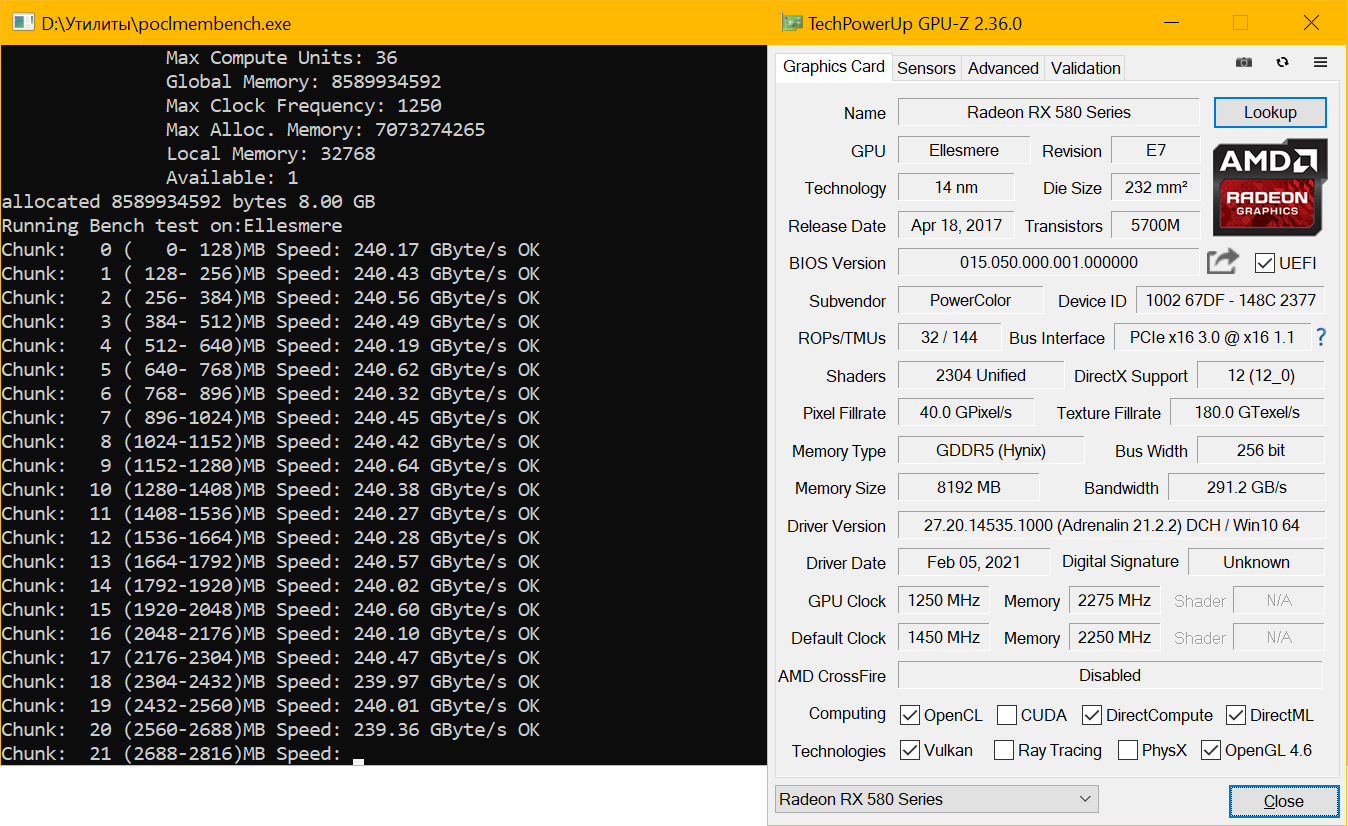Image resolution: width=1348 pixels, height=826 pixels.
Task: Open the Advanced tab
Action: click(x=1003, y=68)
